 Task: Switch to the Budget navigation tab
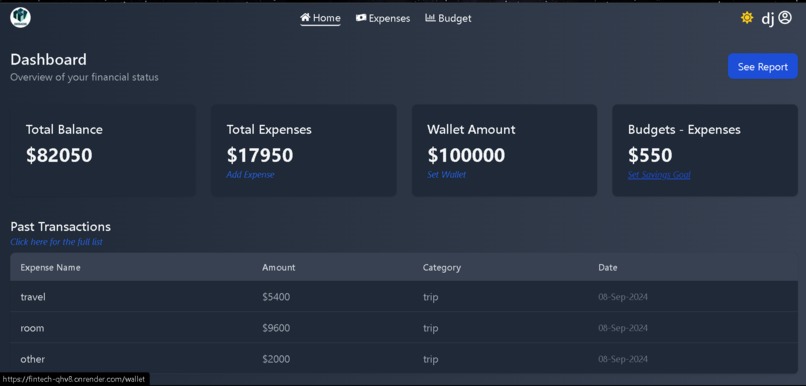448,18
